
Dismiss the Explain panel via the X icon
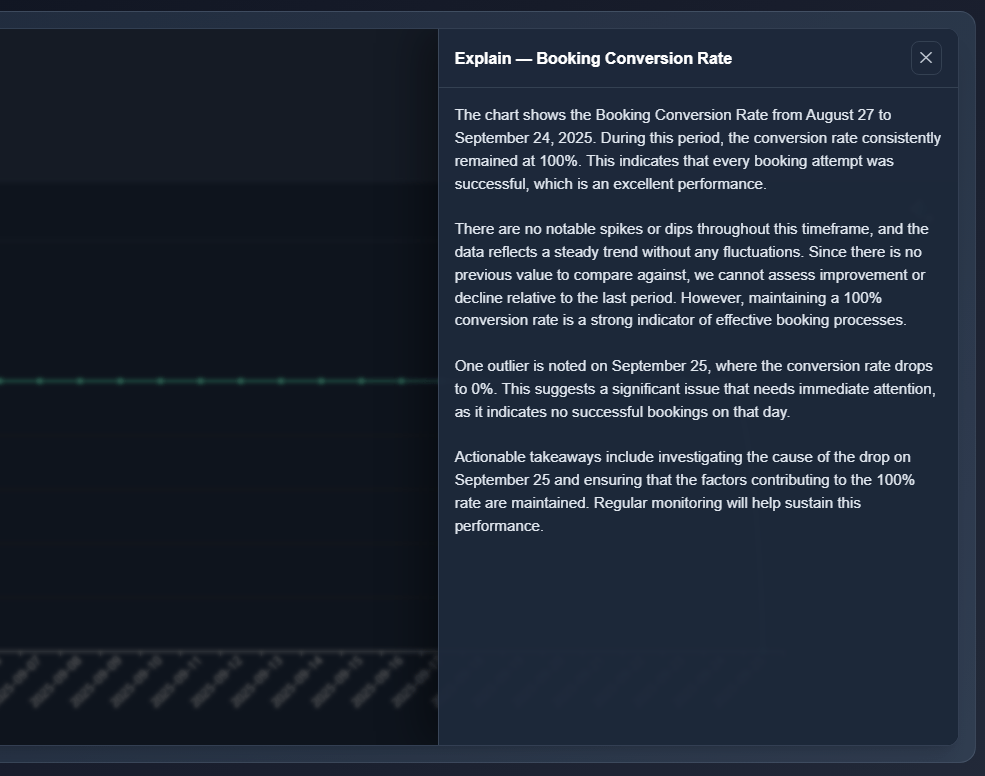[x=925, y=58]
